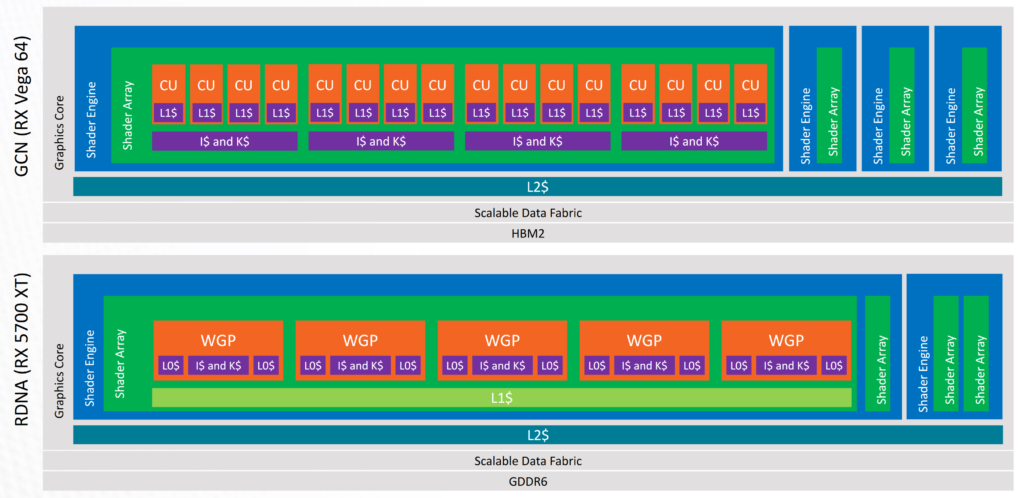Click the Graphics Core label of the RDNA diagram
1024x498 pixels.
(x=59, y=381)
